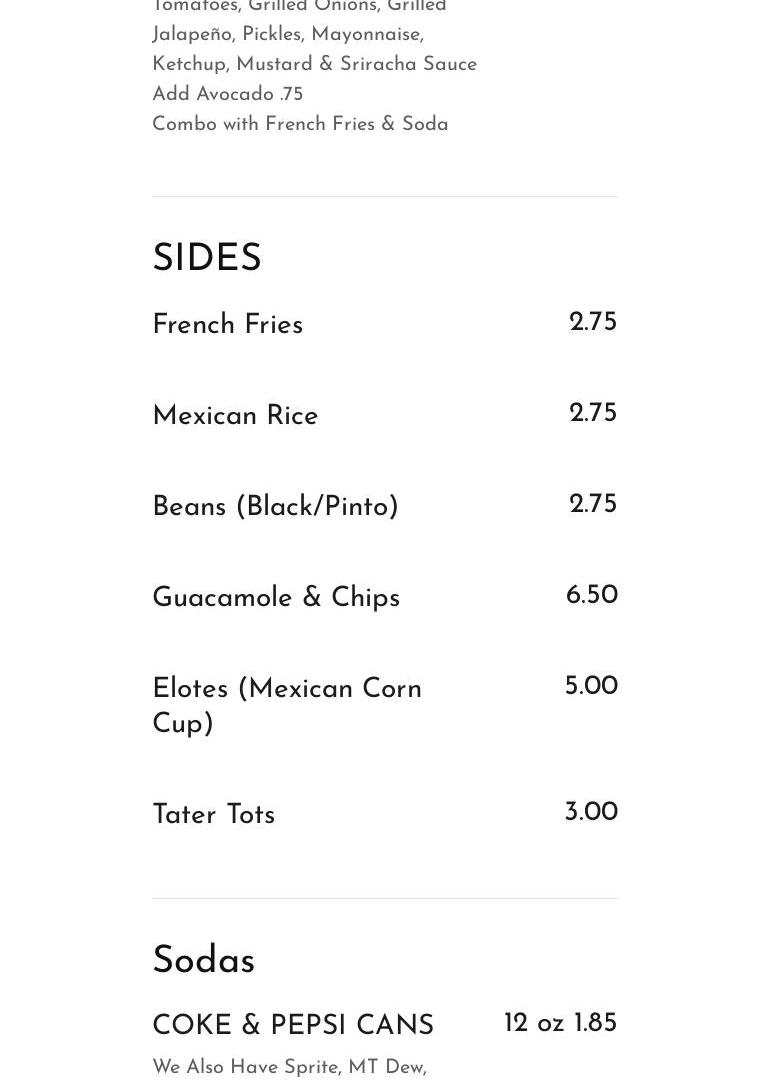770x1086 pixels.
Task: Click the Mexican Rice 2.75 price
Action: tap(592, 414)
